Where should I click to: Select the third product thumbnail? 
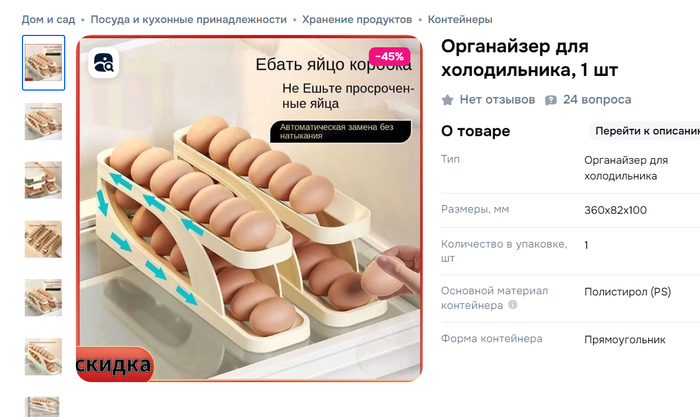coord(43,180)
